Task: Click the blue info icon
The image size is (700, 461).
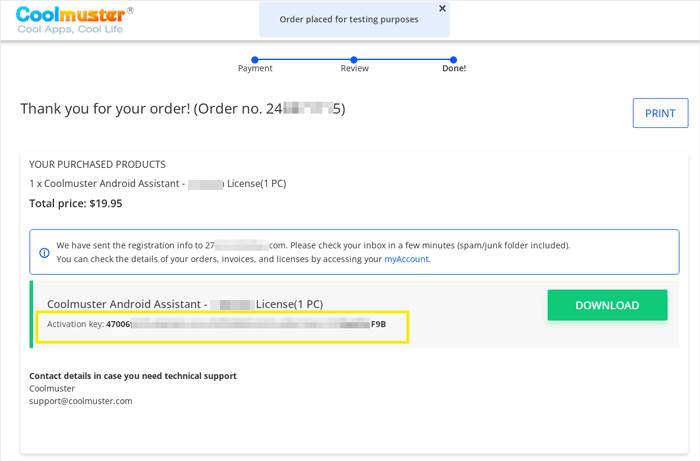Action: pyautogui.click(x=44, y=253)
